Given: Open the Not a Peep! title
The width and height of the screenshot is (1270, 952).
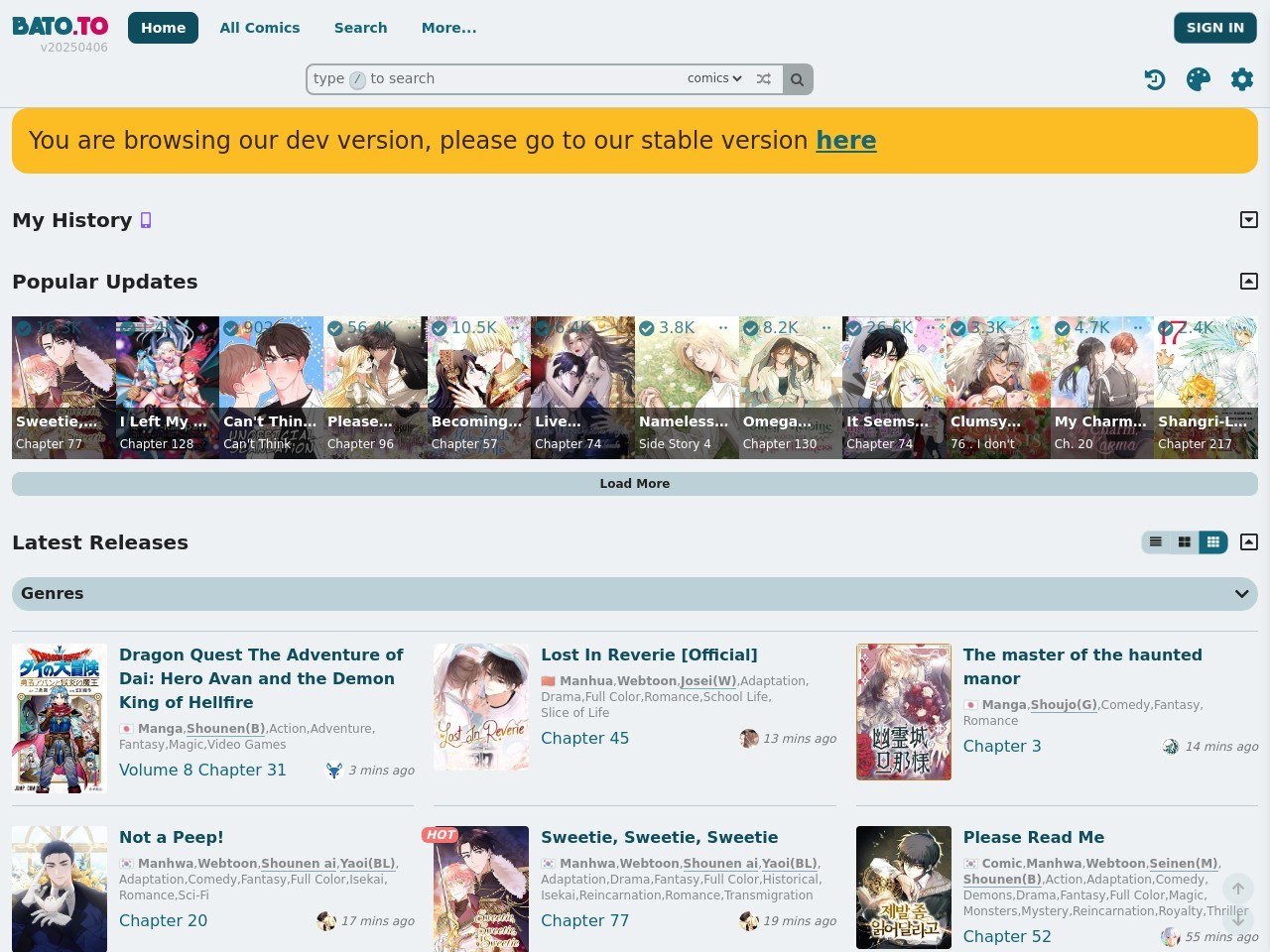Looking at the screenshot, I should [x=172, y=837].
